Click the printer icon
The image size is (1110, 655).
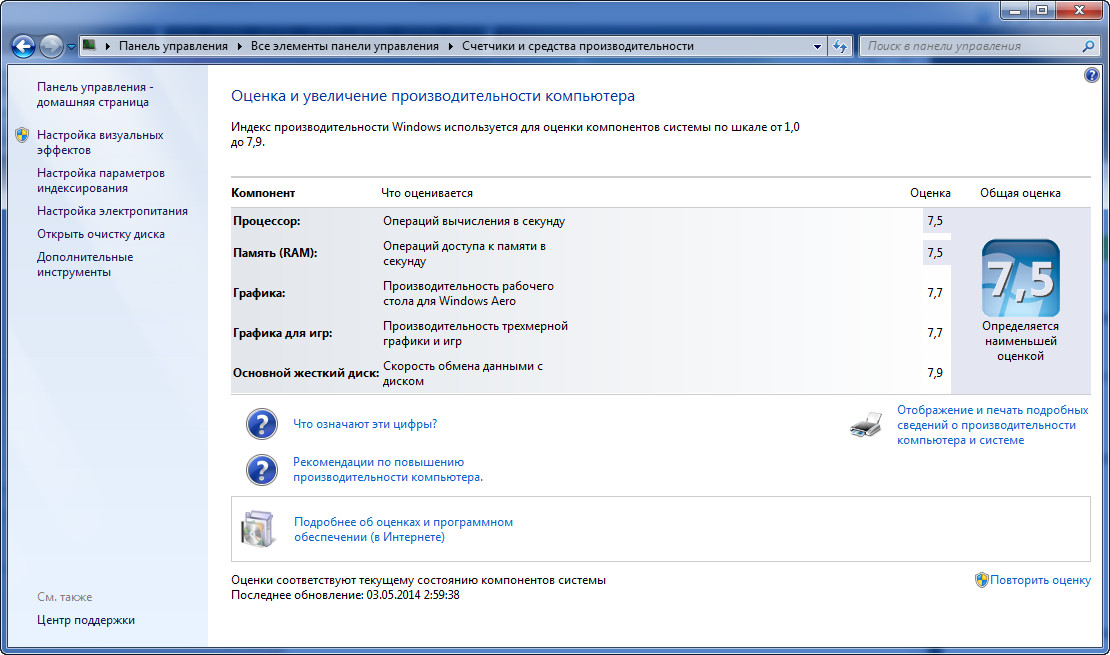tap(866, 425)
